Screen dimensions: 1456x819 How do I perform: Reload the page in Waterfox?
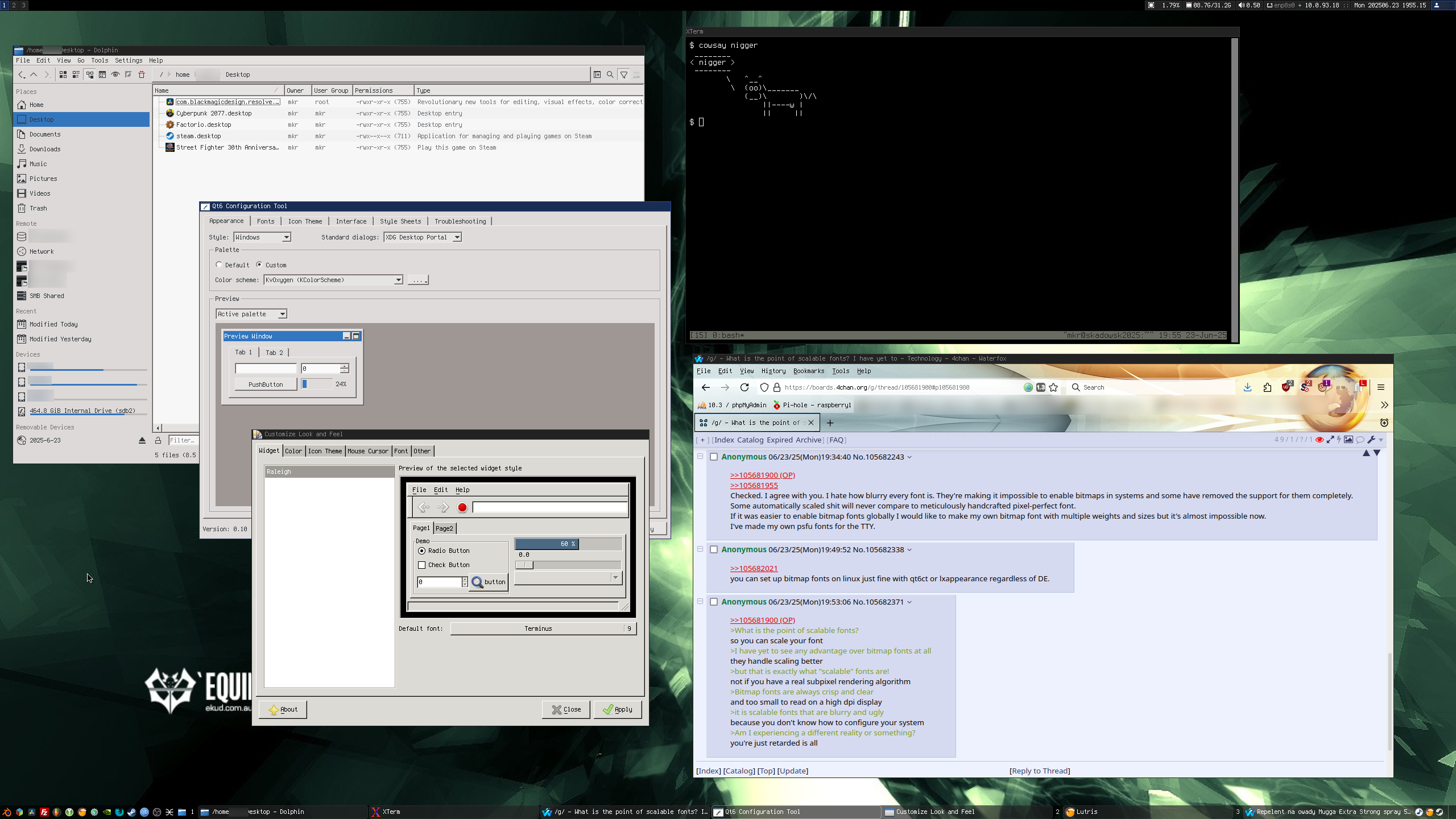(744, 387)
